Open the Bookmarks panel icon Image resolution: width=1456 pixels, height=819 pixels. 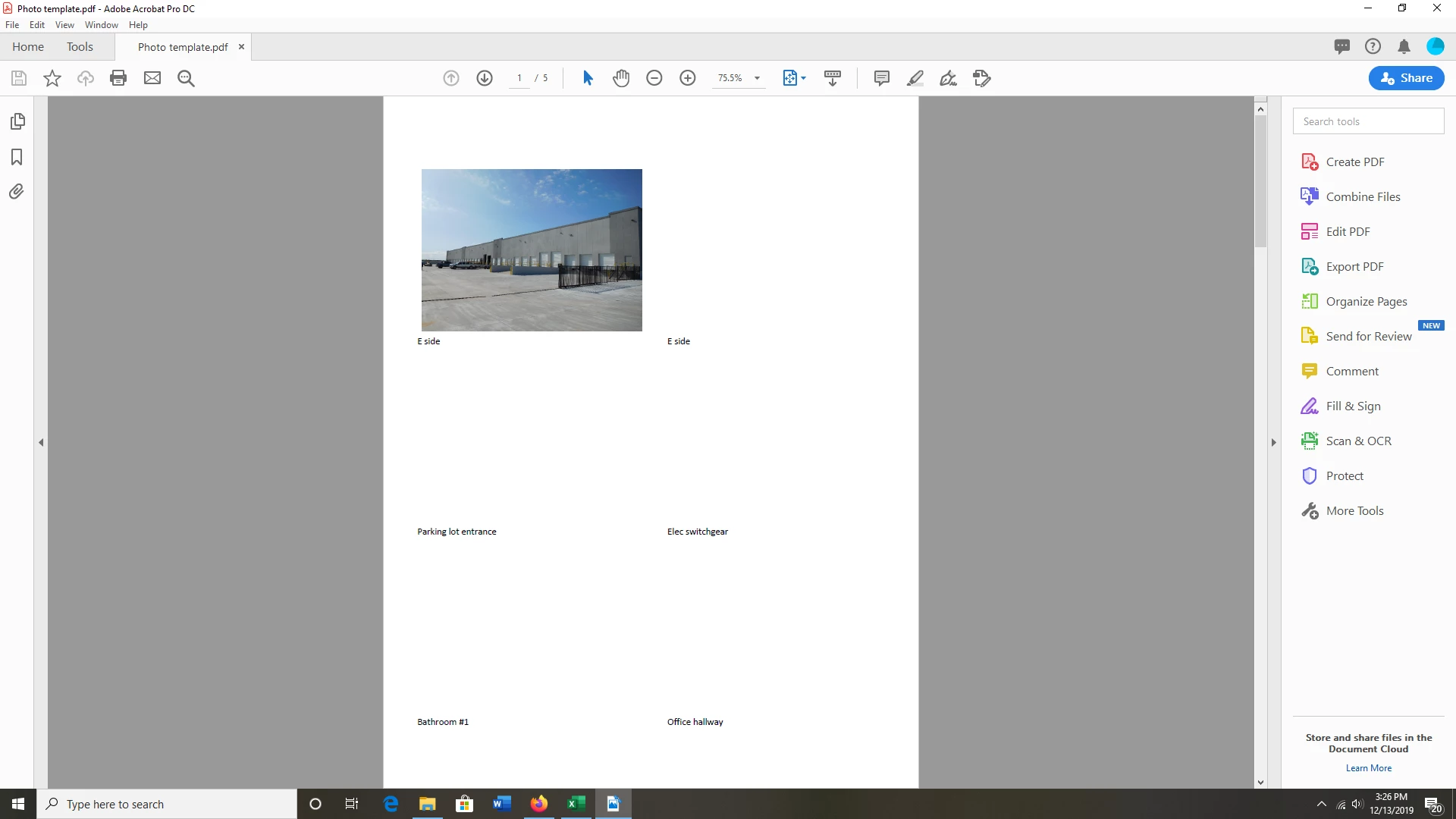17,157
